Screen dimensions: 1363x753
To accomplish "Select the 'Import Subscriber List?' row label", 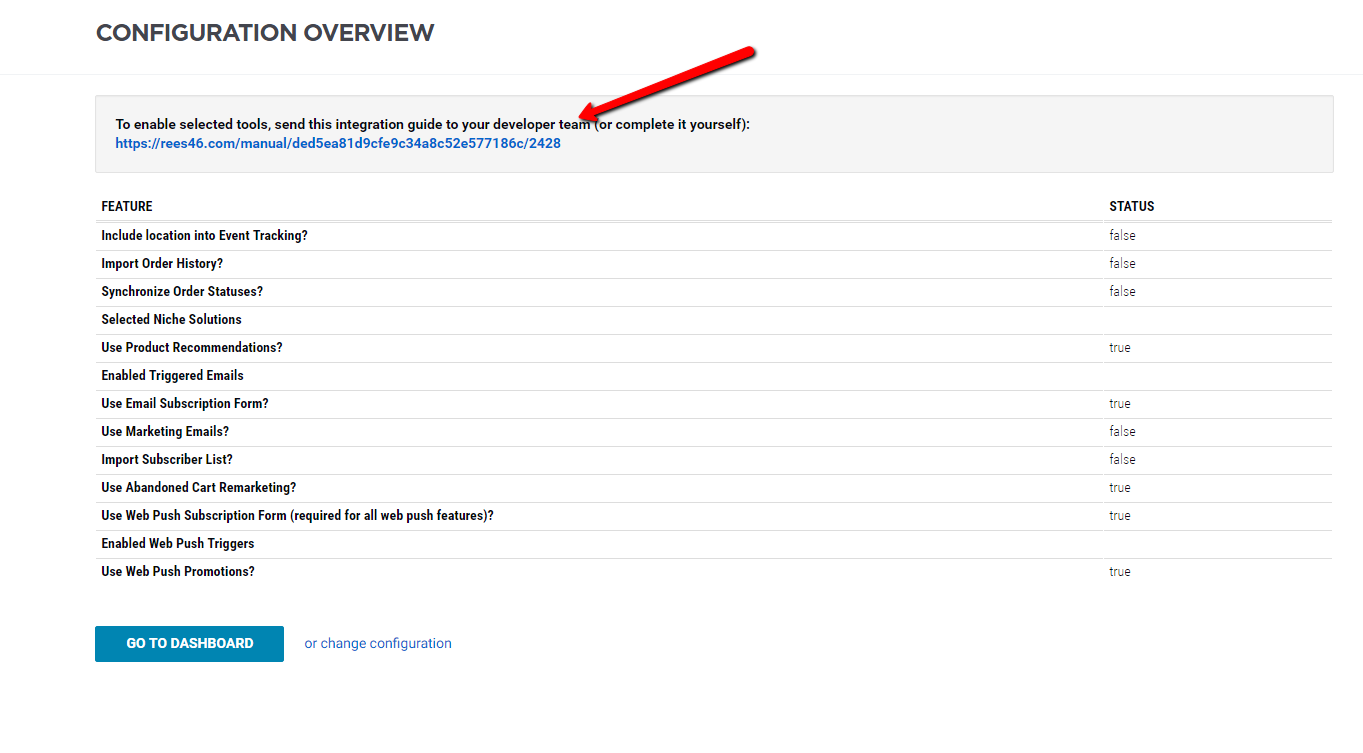I will pyautogui.click(x=167, y=460).
